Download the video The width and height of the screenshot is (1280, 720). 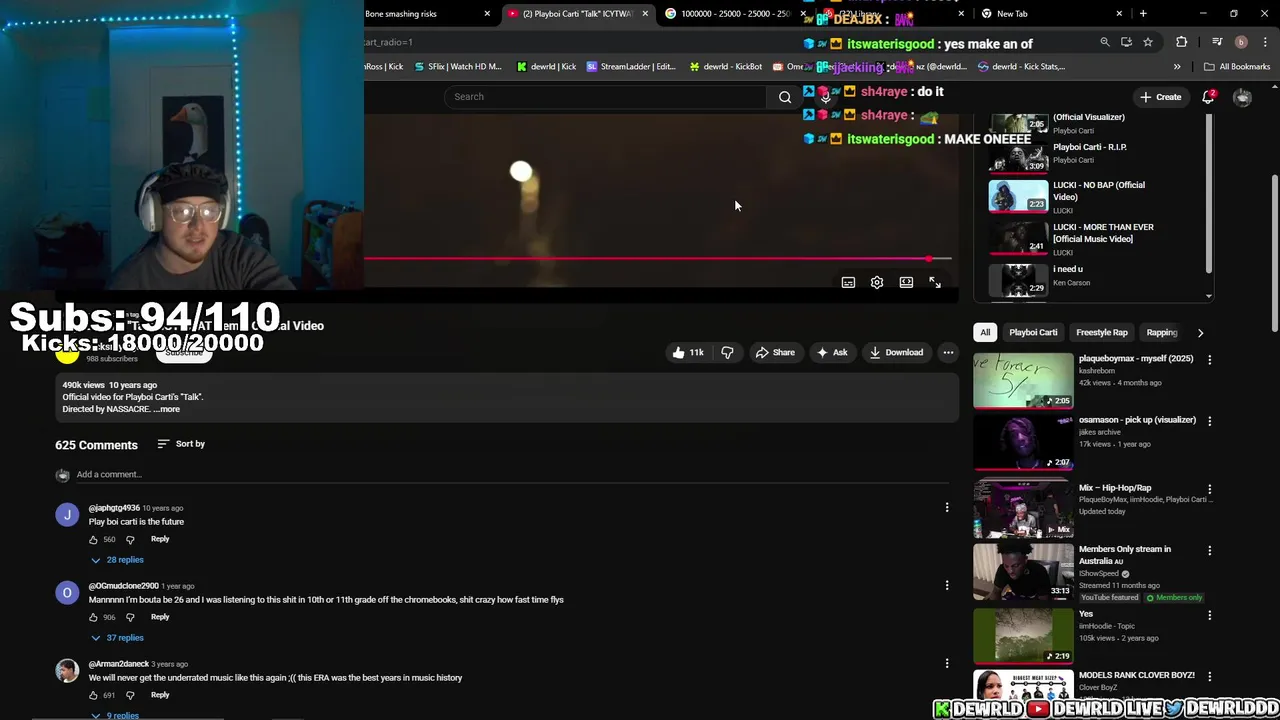click(896, 352)
